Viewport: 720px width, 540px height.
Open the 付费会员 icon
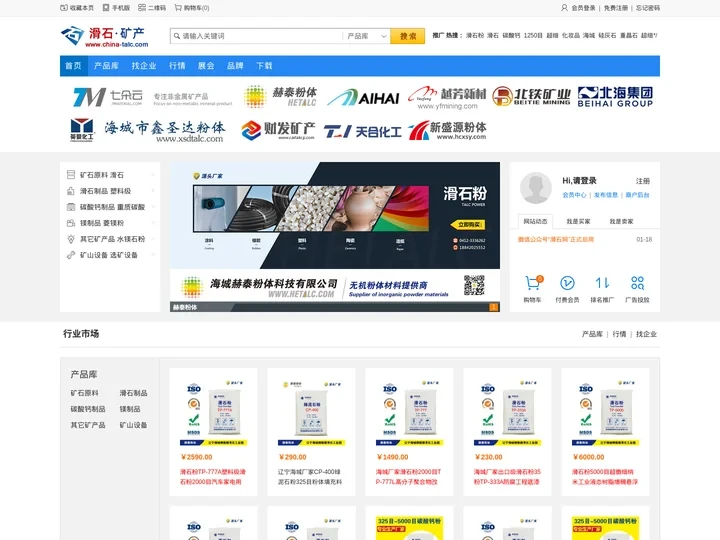point(567,283)
